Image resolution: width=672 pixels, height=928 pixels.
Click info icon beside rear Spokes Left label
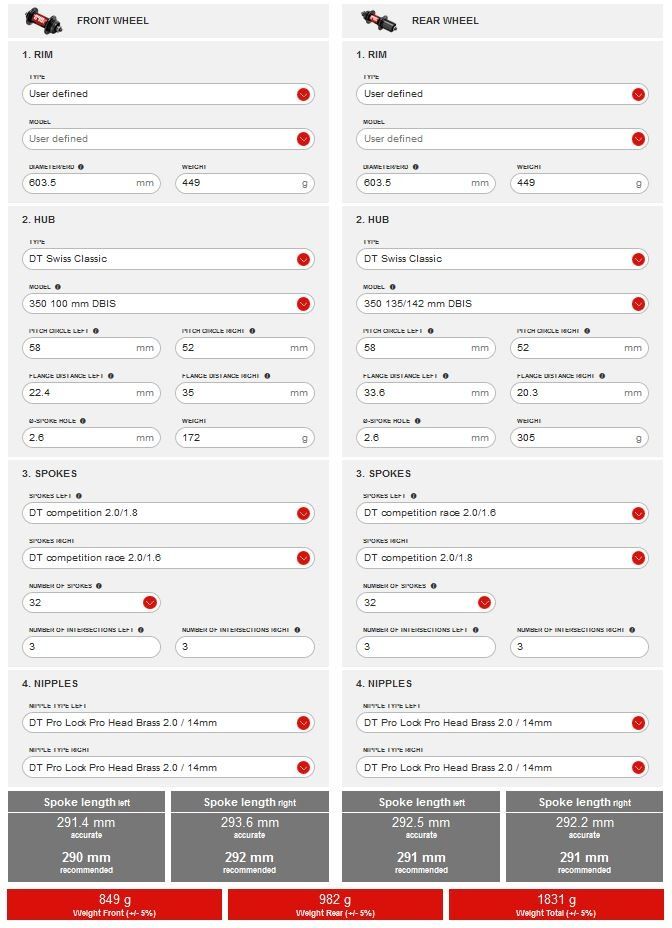point(413,496)
